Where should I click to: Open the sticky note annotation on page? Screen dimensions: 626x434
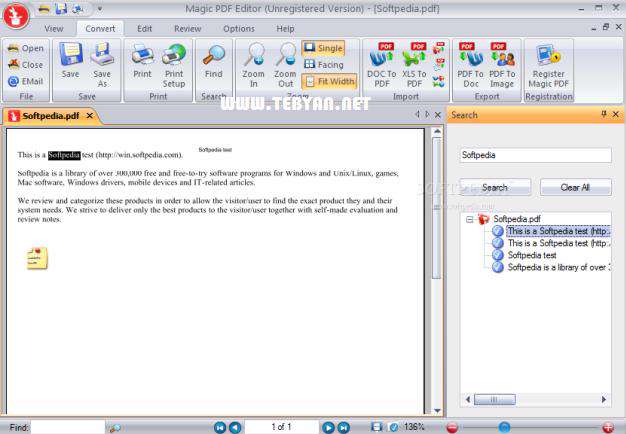(x=37, y=258)
